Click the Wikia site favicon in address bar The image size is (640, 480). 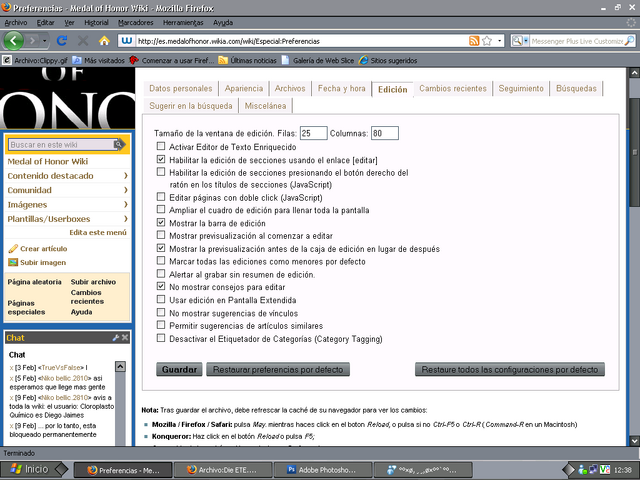click(127, 41)
